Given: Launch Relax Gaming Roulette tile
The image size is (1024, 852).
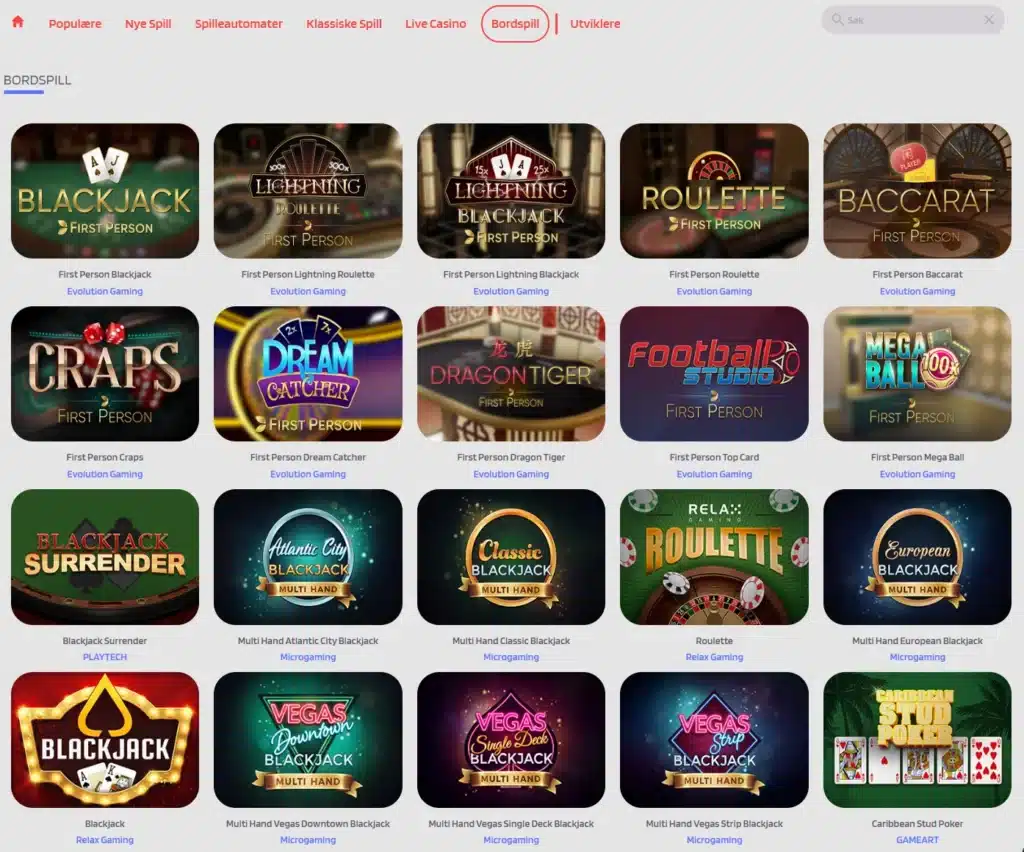Looking at the screenshot, I should (714, 557).
